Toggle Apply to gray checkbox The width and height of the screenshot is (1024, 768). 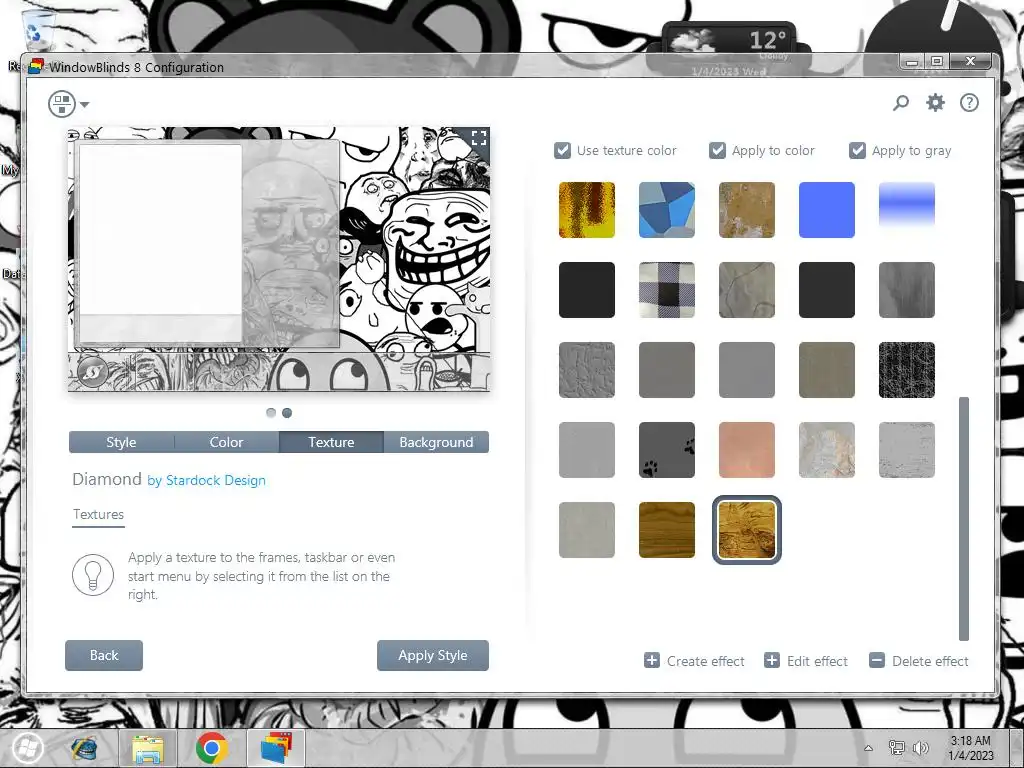pos(857,150)
